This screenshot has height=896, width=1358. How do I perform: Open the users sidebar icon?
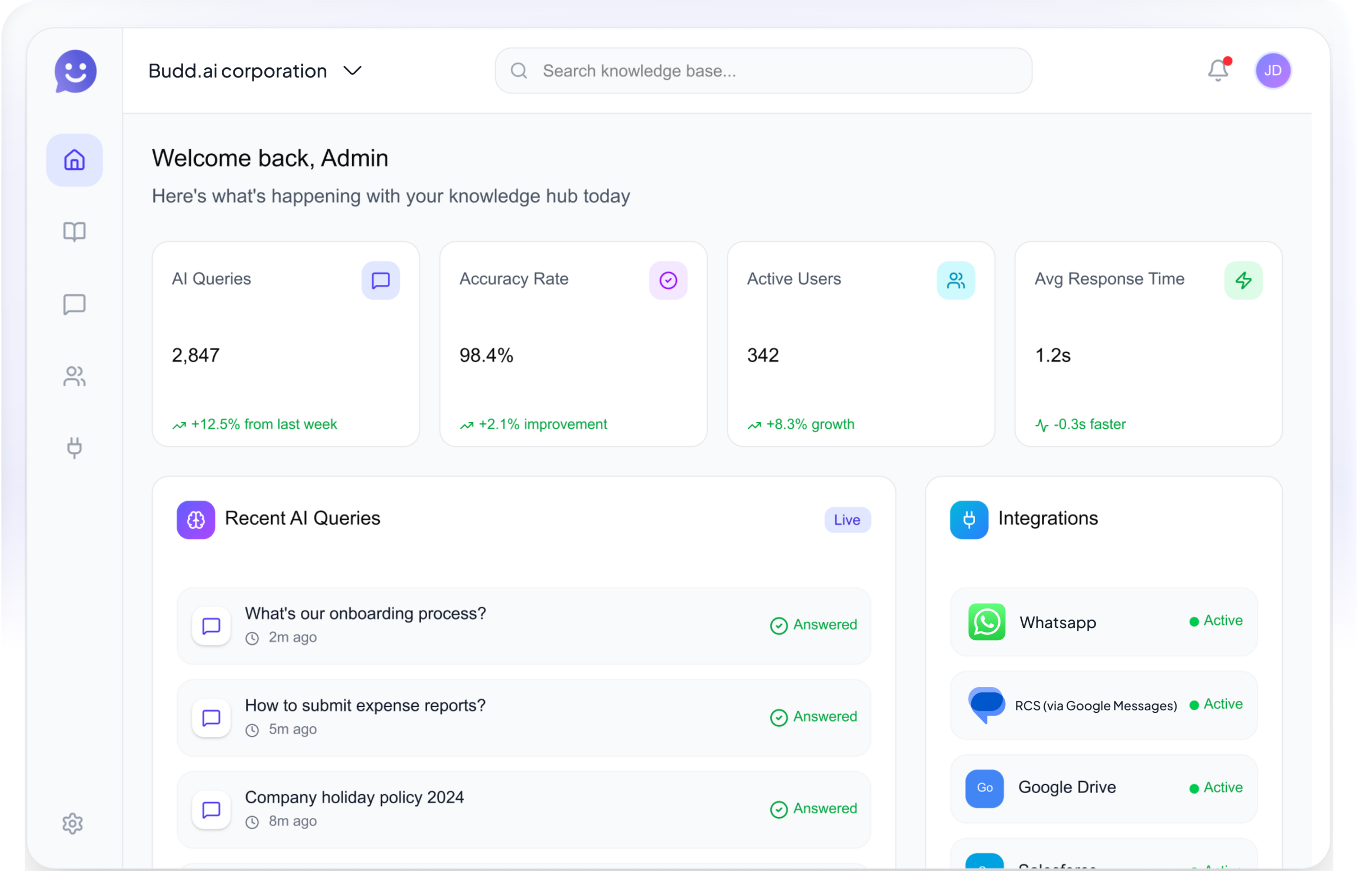(x=74, y=376)
